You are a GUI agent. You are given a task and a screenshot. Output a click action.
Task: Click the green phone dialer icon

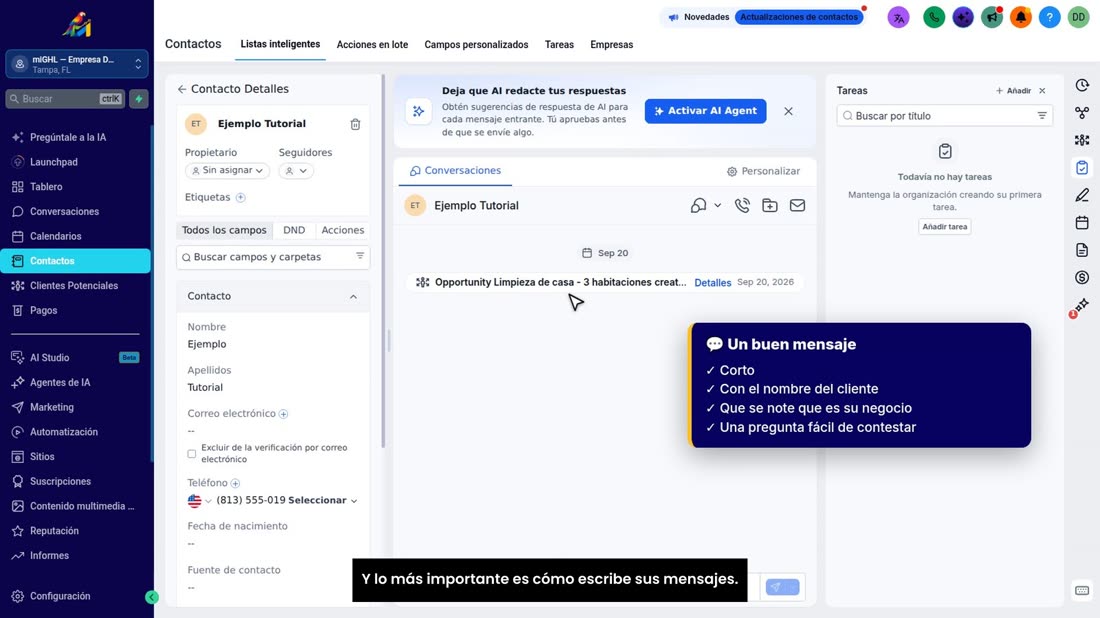pyautogui.click(x=934, y=17)
